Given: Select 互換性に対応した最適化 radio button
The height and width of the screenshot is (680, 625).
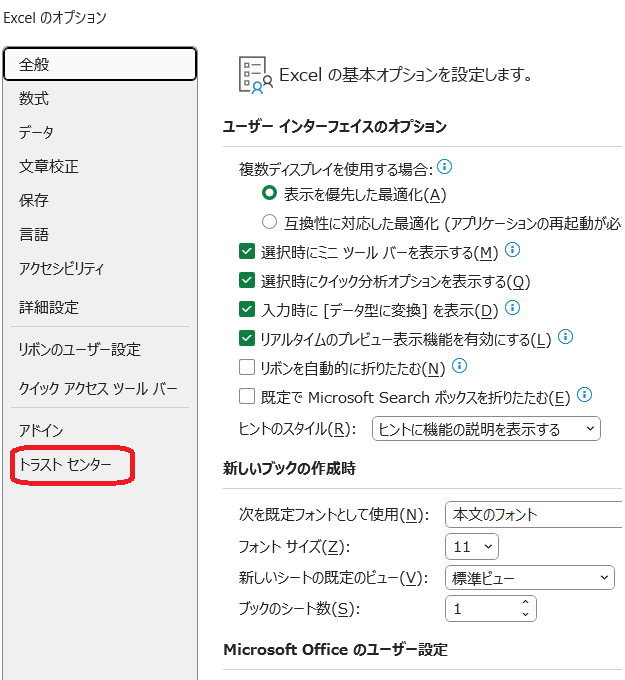Looking at the screenshot, I should tap(269, 222).
